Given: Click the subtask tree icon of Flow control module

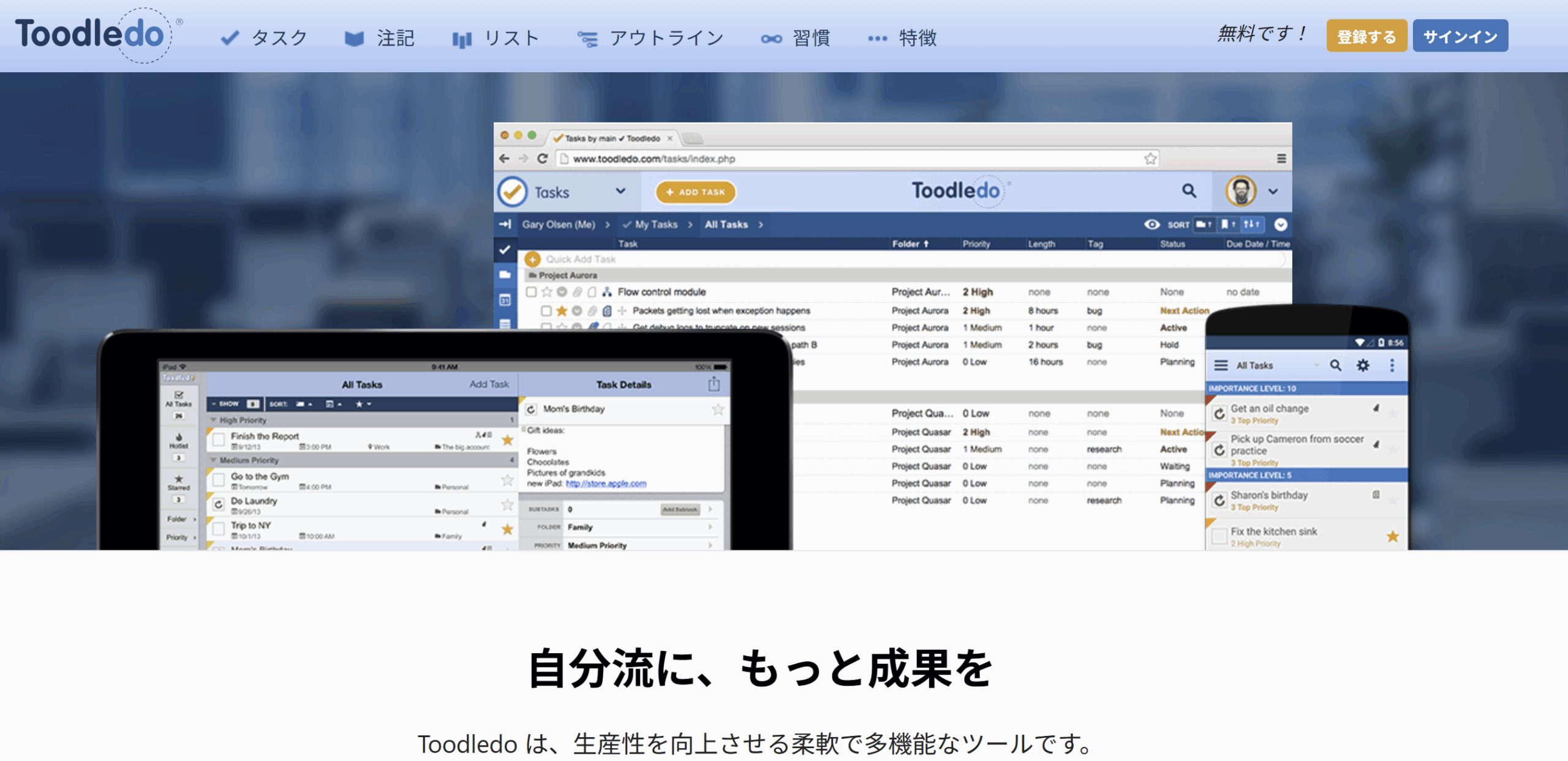Looking at the screenshot, I should [606, 292].
